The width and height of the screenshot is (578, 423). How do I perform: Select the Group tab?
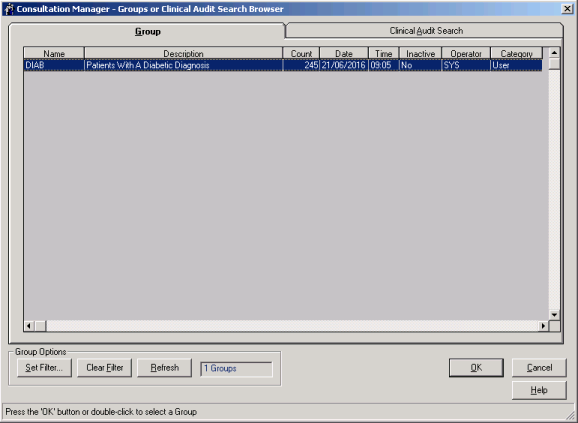point(147,31)
